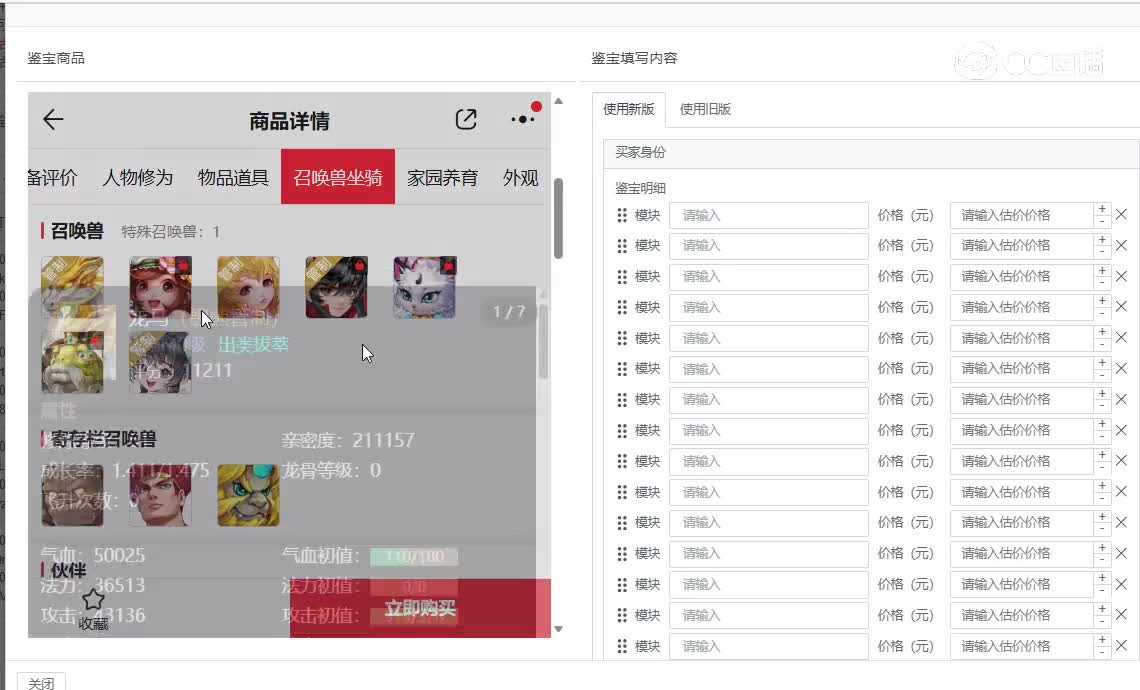Click the first row's 请输入估价价格 field
This screenshot has height=690, width=1140.
[1021, 215]
